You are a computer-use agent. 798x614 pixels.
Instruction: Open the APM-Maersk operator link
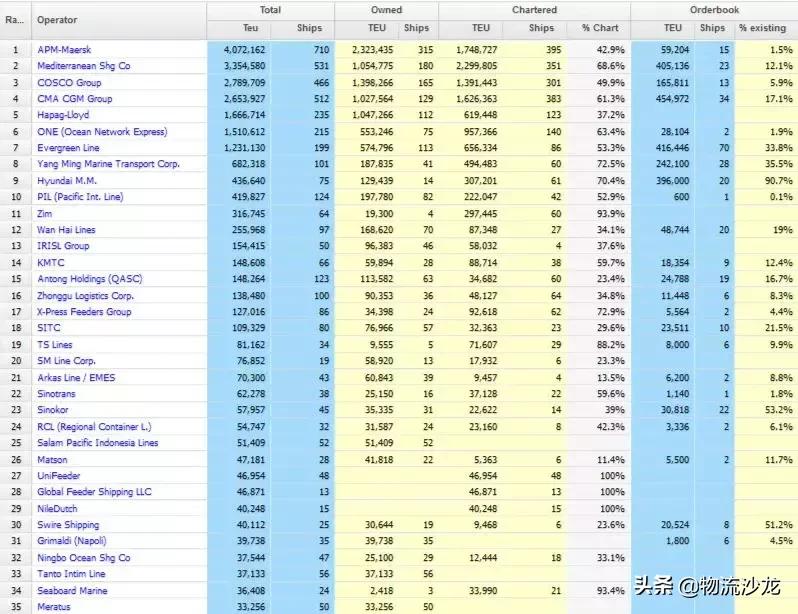pos(64,50)
